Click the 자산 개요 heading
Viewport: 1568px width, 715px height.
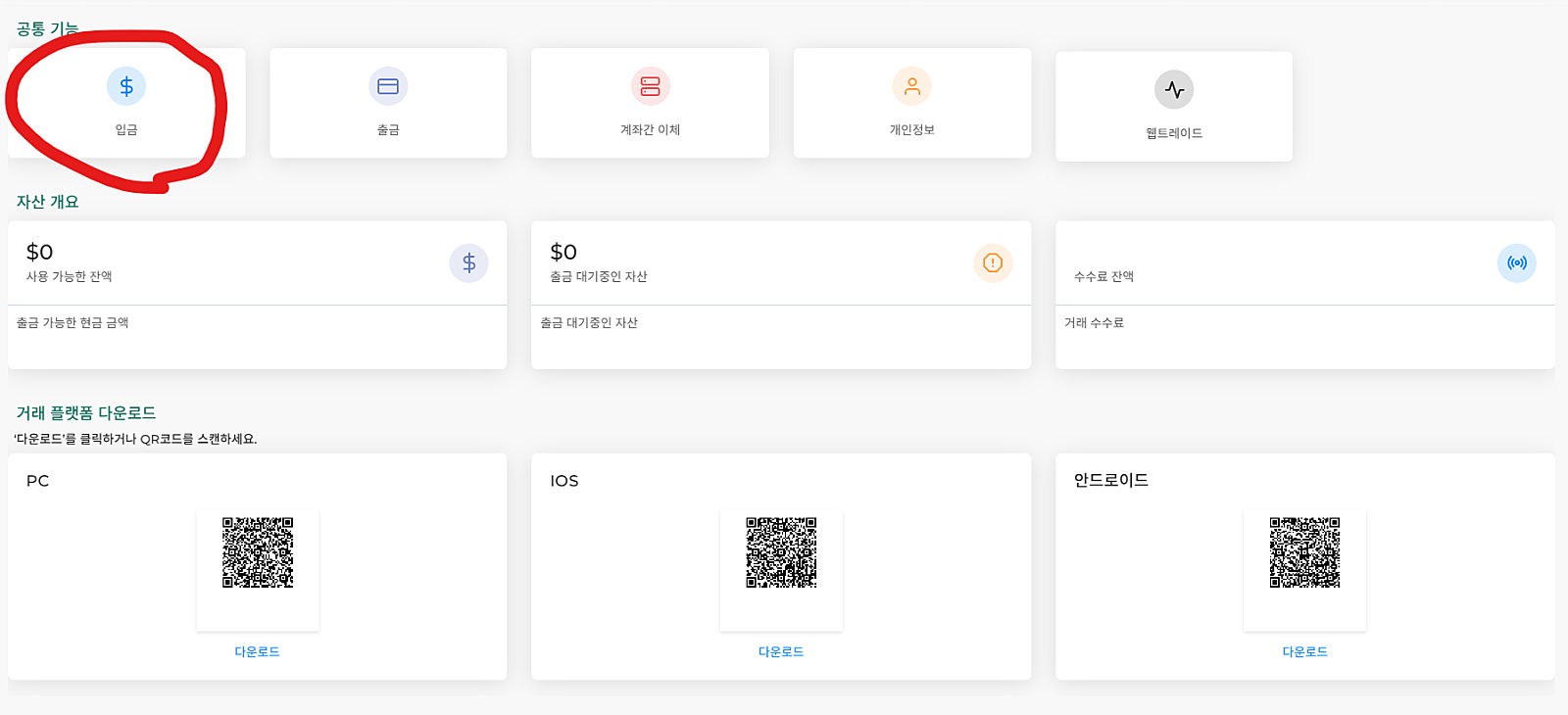pyautogui.click(x=47, y=201)
